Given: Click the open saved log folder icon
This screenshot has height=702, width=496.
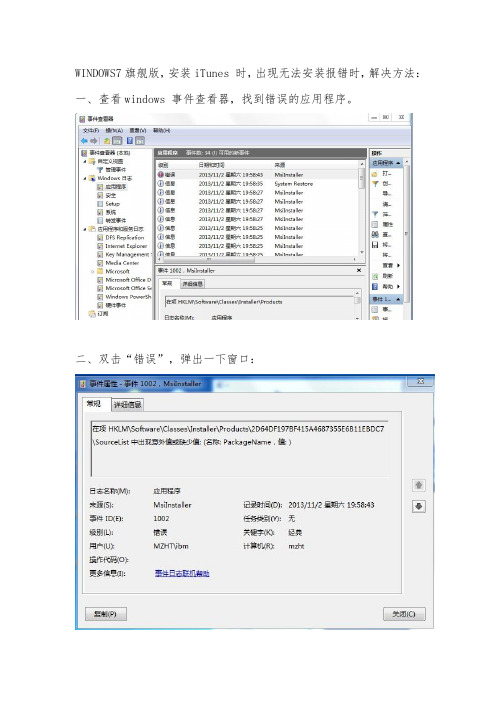Looking at the screenshot, I should click(375, 174).
